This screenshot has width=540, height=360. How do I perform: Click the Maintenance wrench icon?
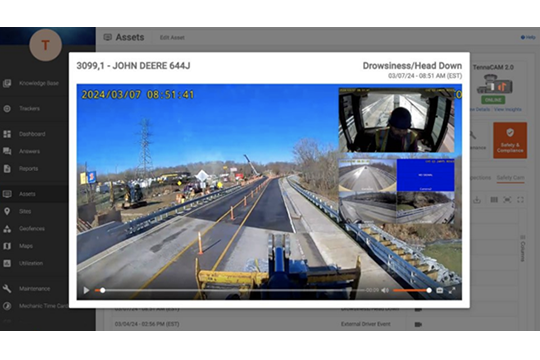coord(7,289)
